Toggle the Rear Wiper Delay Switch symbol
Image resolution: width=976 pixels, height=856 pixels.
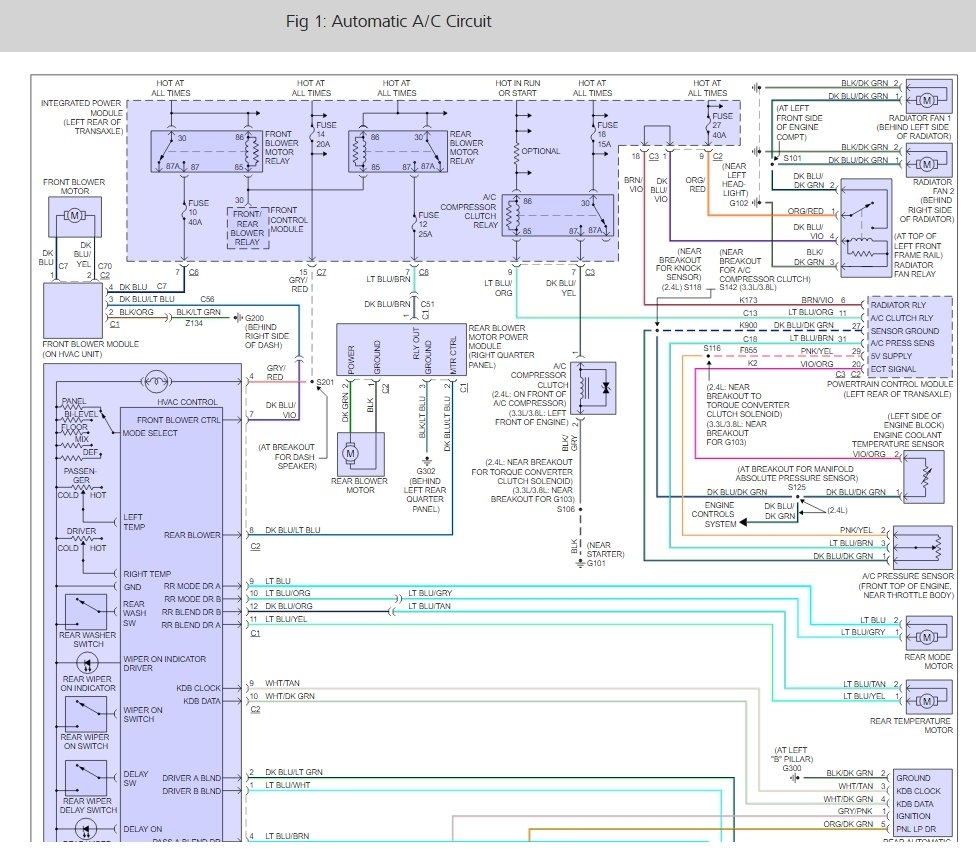(x=87, y=777)
